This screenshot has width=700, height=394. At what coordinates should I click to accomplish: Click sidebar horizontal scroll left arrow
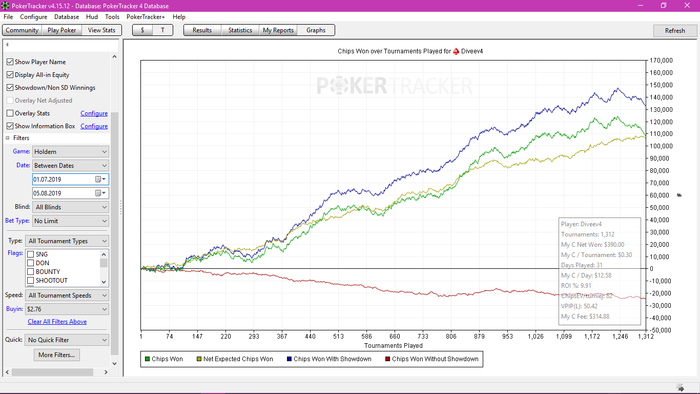click(x=7, y=372)
